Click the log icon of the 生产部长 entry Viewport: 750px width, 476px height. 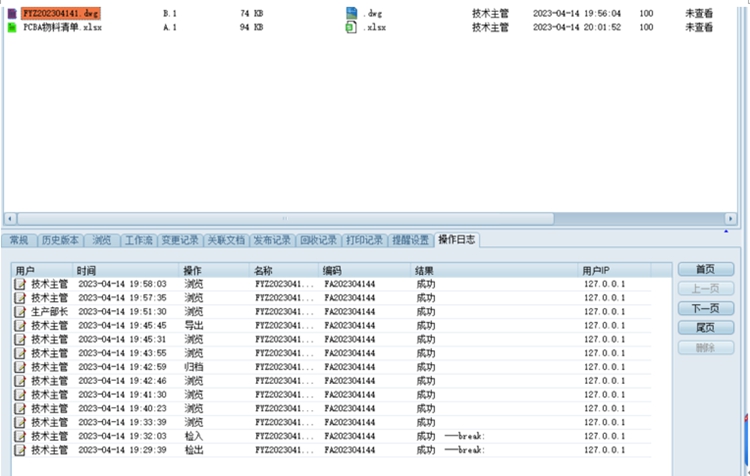[x=20, y=312]
